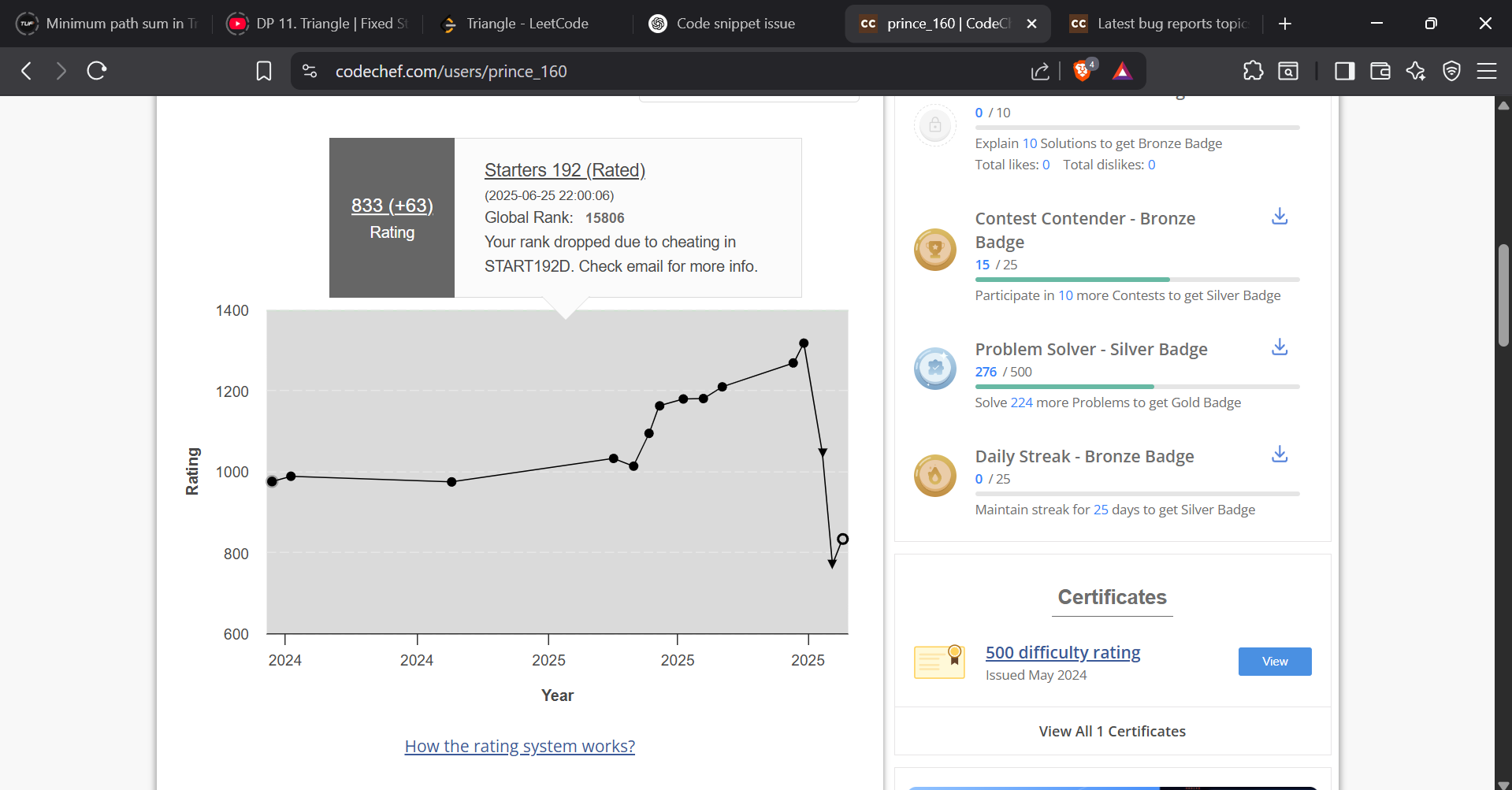
Task: Switch to Latest bug reports tab
Action: click(x=1160, y=24)
